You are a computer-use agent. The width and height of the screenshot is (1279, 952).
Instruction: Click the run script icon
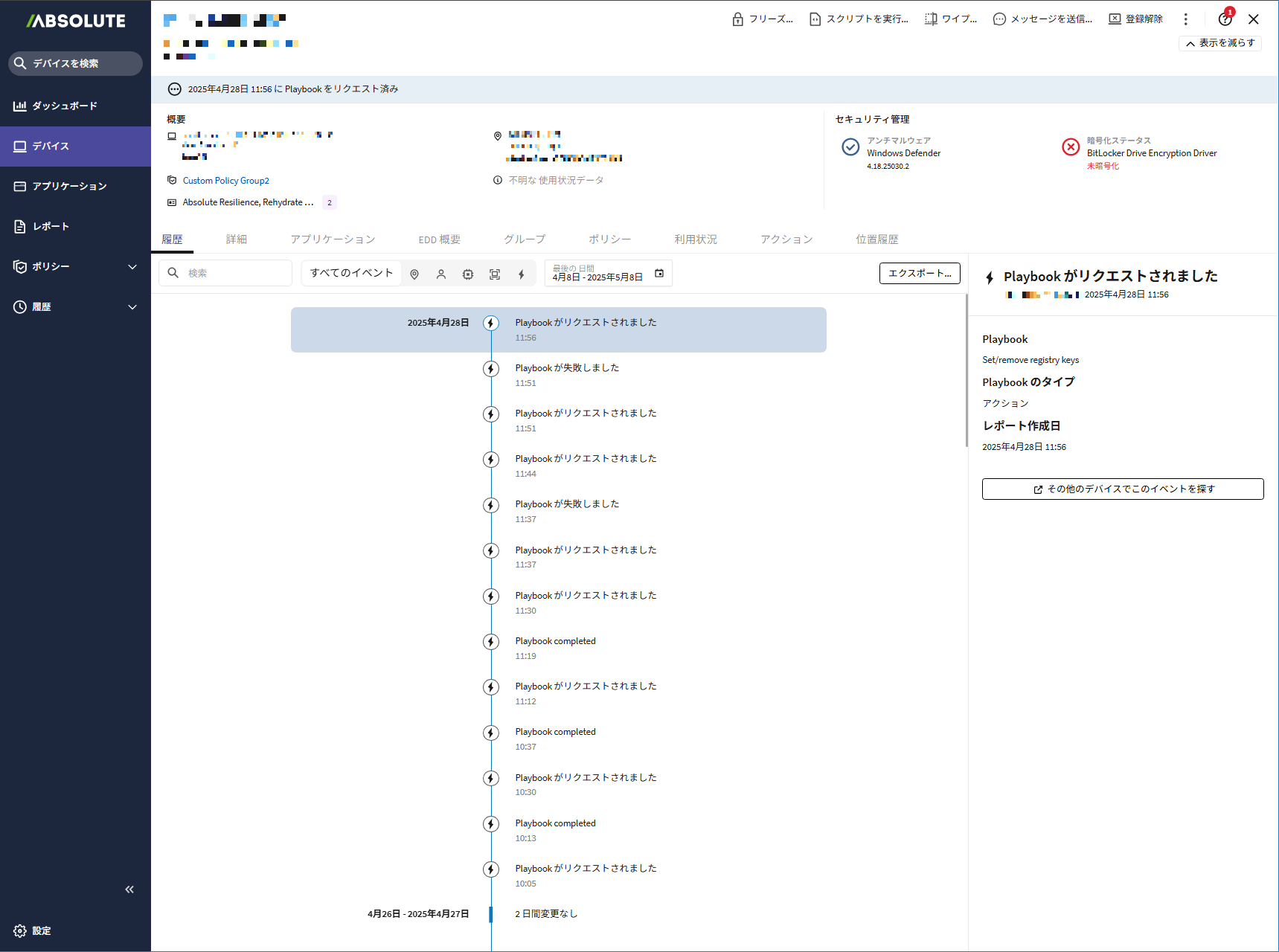(815, 19)
